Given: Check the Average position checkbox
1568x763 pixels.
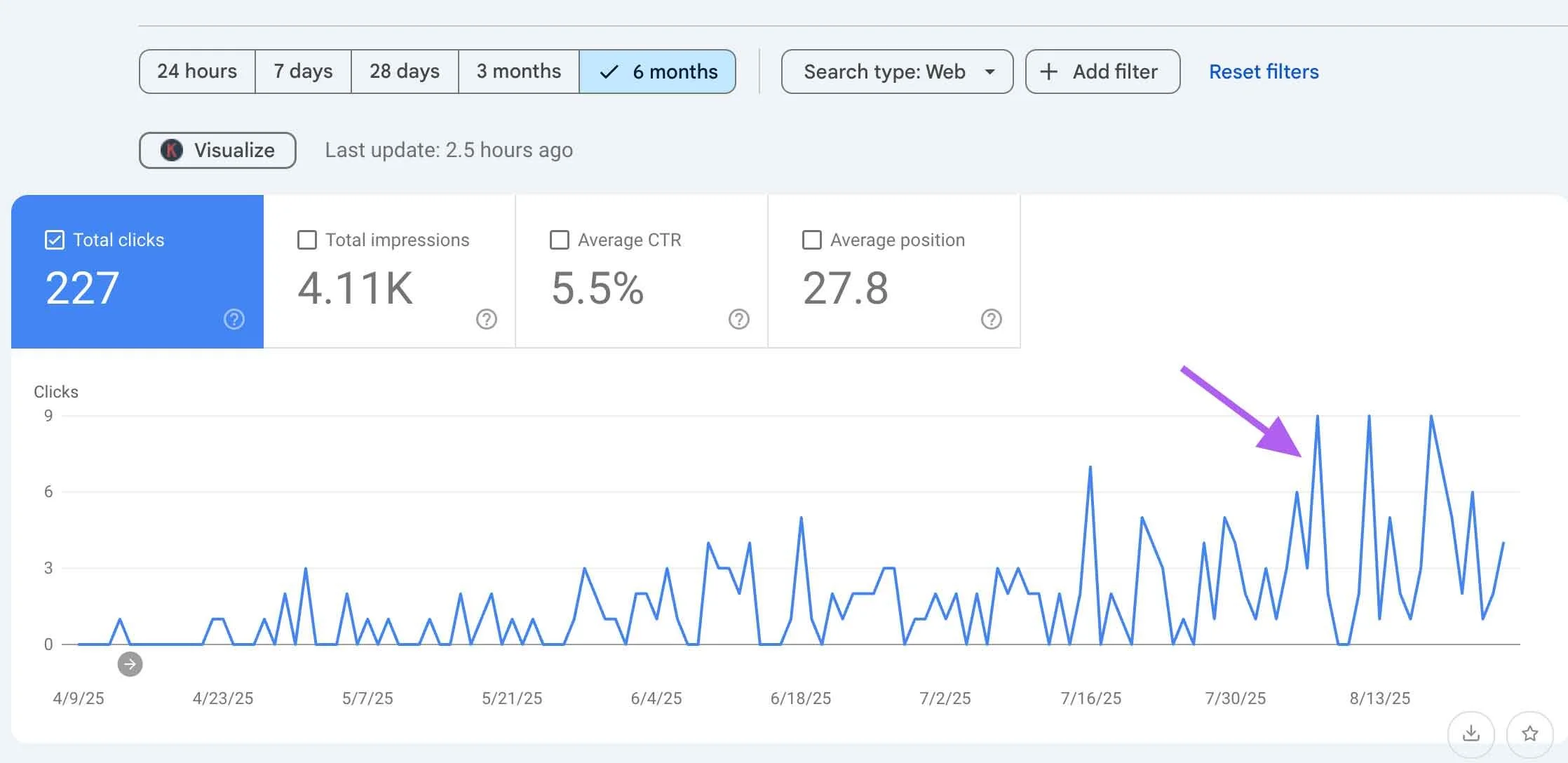Looking at the screenshot, I should pyautogui.click(x=811, y=240).
